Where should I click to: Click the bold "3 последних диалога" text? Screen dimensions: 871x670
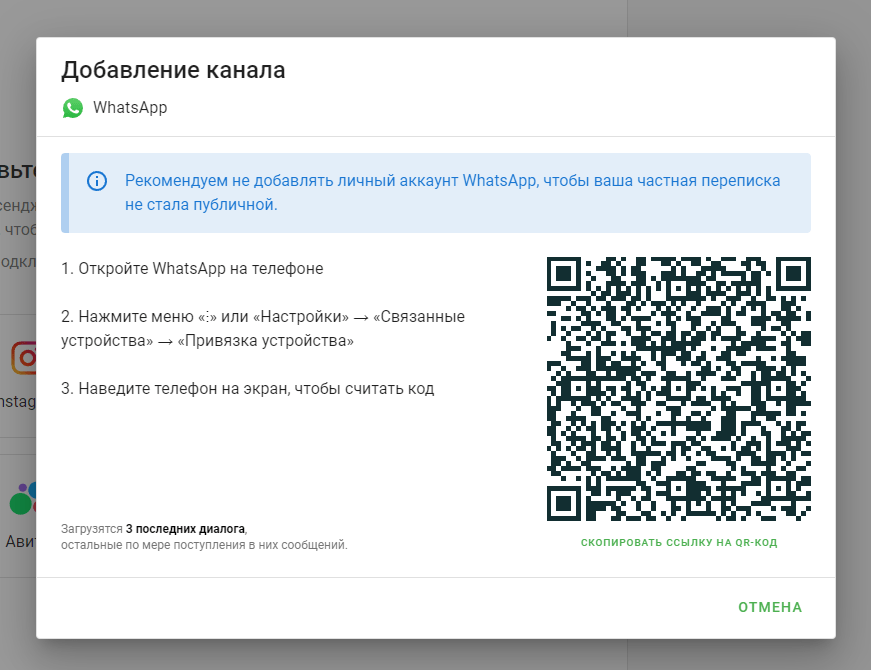(186, 529)
